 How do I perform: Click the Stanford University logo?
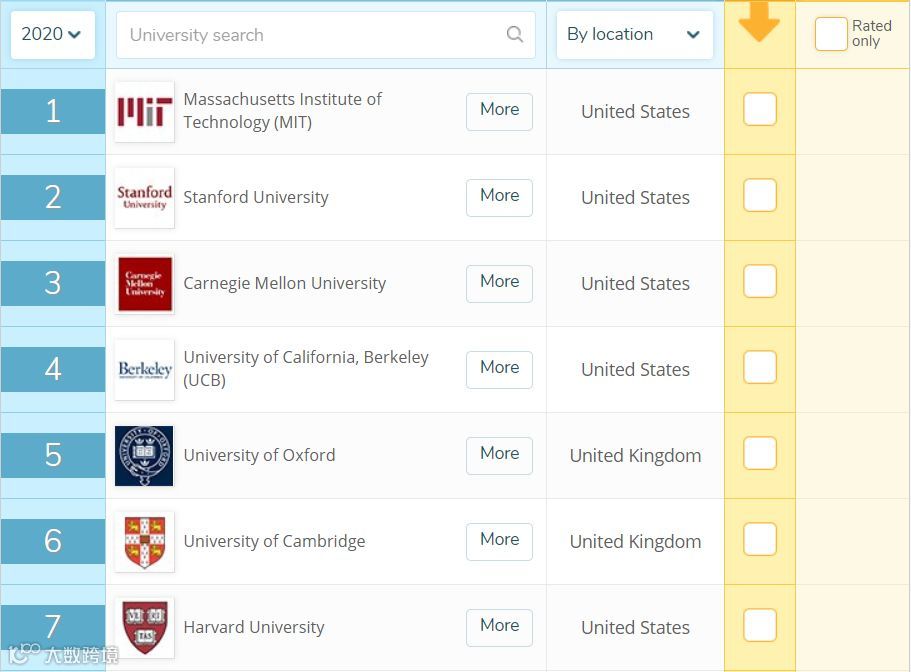(144, 198)
